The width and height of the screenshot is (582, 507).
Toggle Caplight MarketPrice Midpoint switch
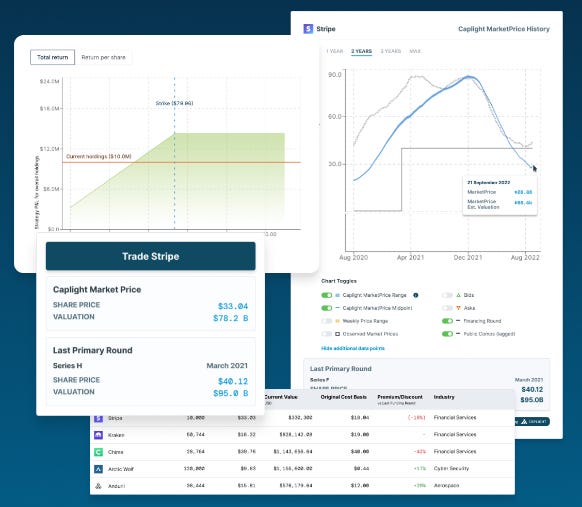327,308
